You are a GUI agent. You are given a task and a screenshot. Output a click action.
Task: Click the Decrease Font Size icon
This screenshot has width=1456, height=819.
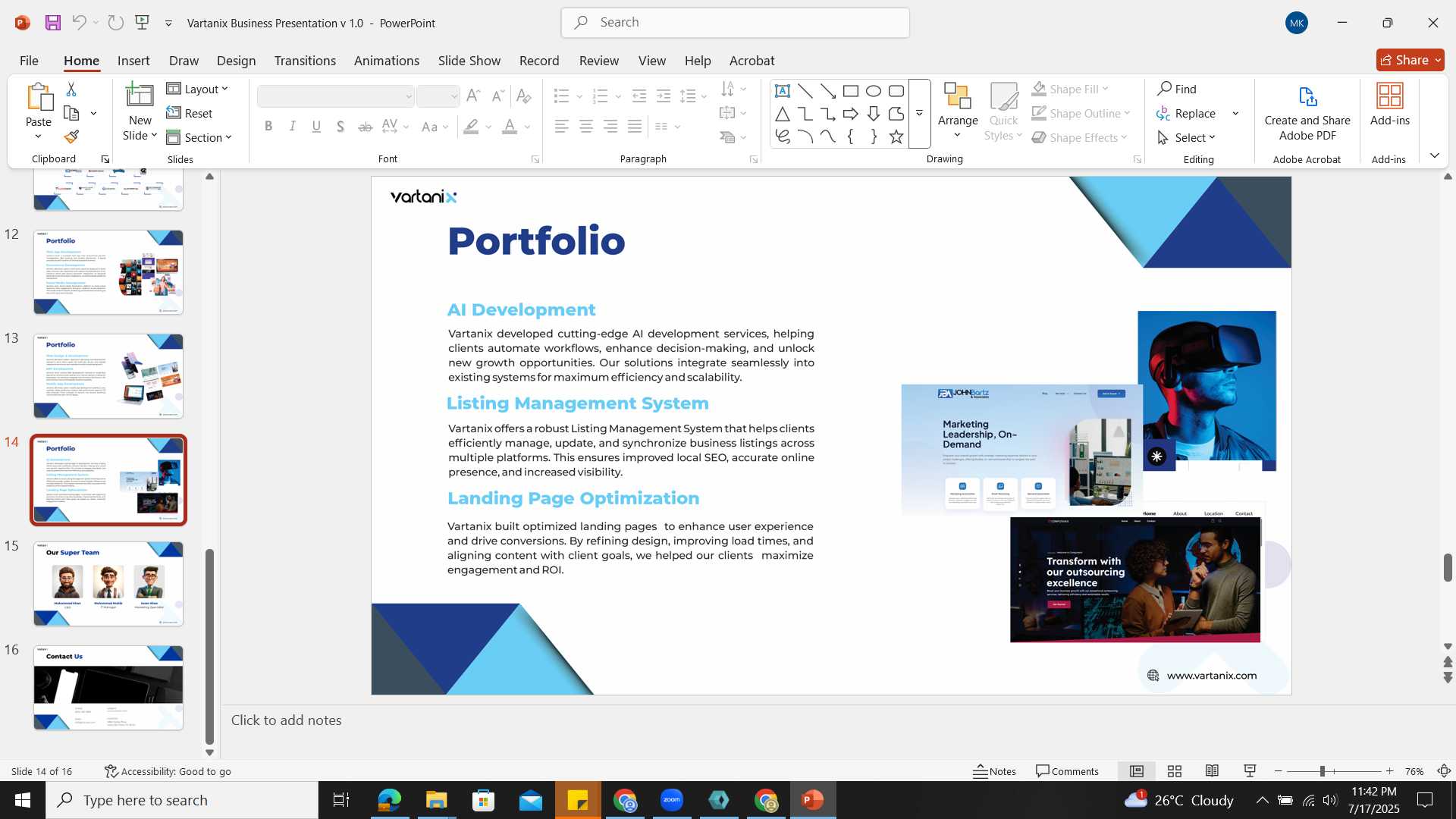point(497,96)
